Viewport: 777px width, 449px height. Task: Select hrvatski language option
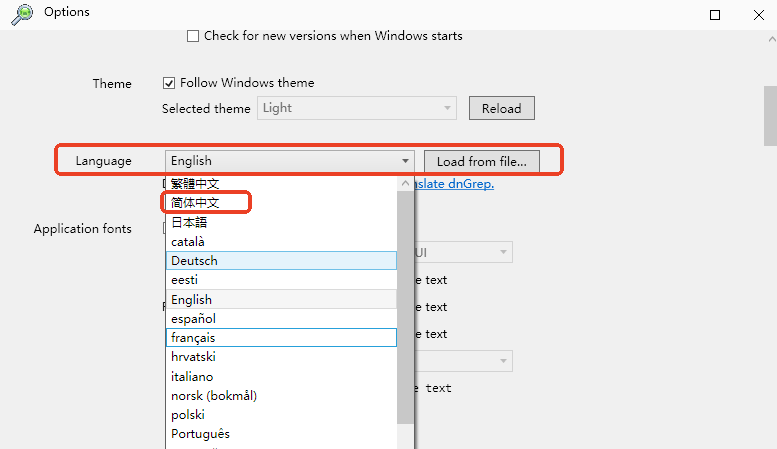pyautogui.click(x=281, y=357)
